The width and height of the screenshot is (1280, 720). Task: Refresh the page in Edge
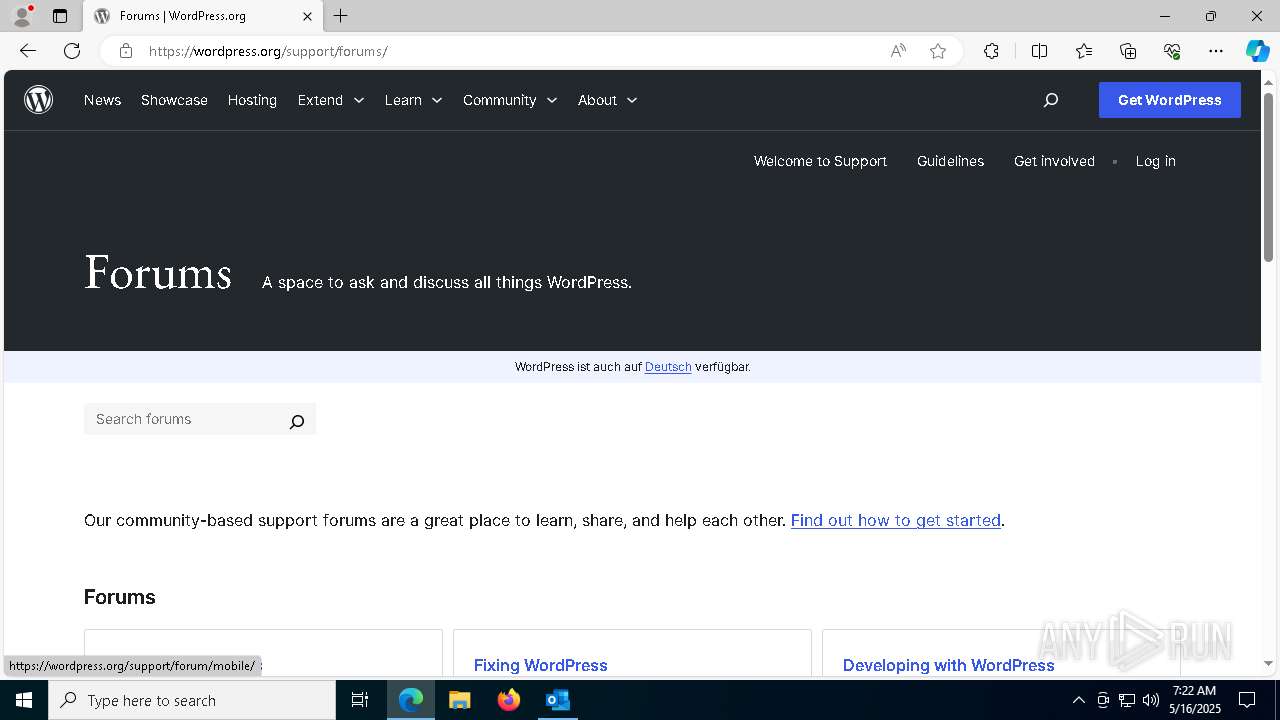[72, 51]
